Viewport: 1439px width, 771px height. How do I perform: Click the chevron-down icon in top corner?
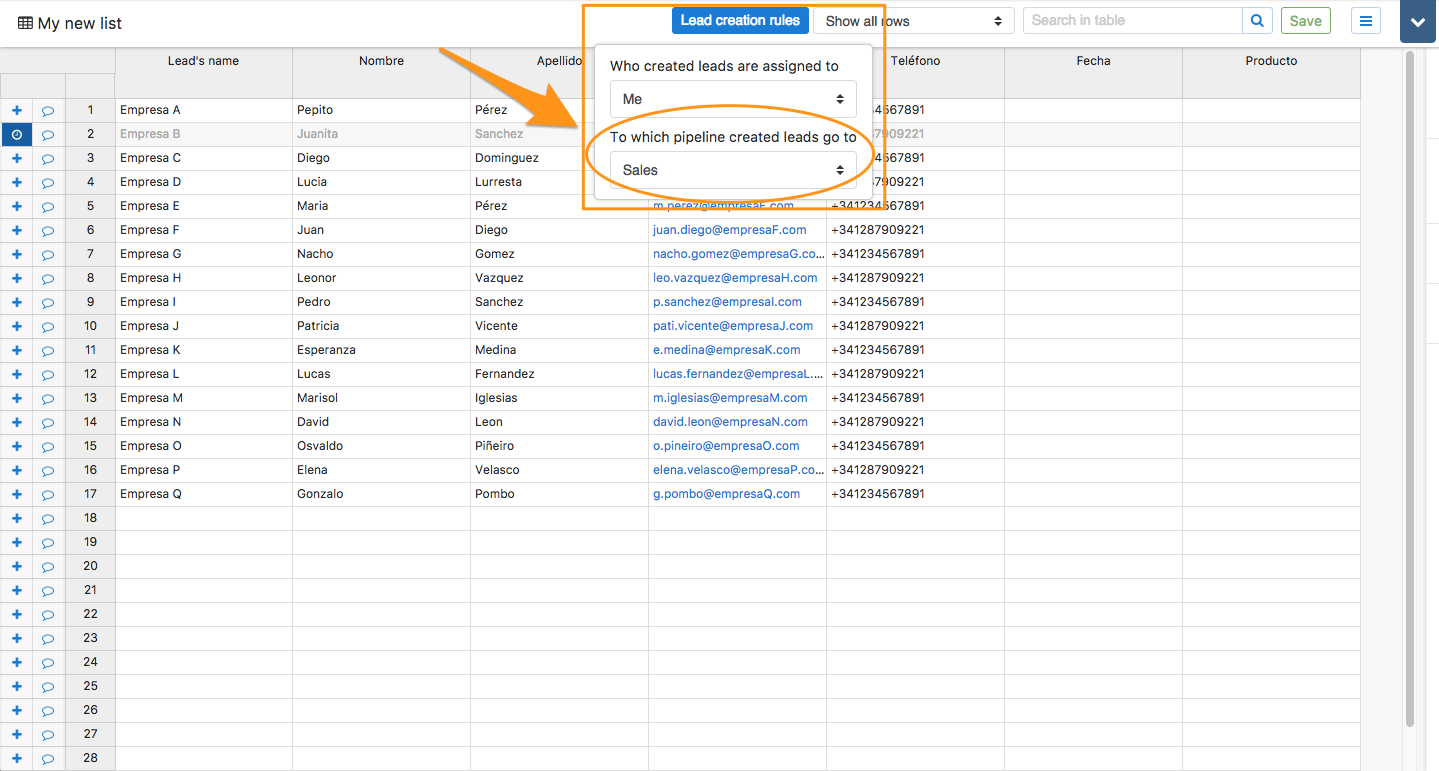click(1418, 21)
